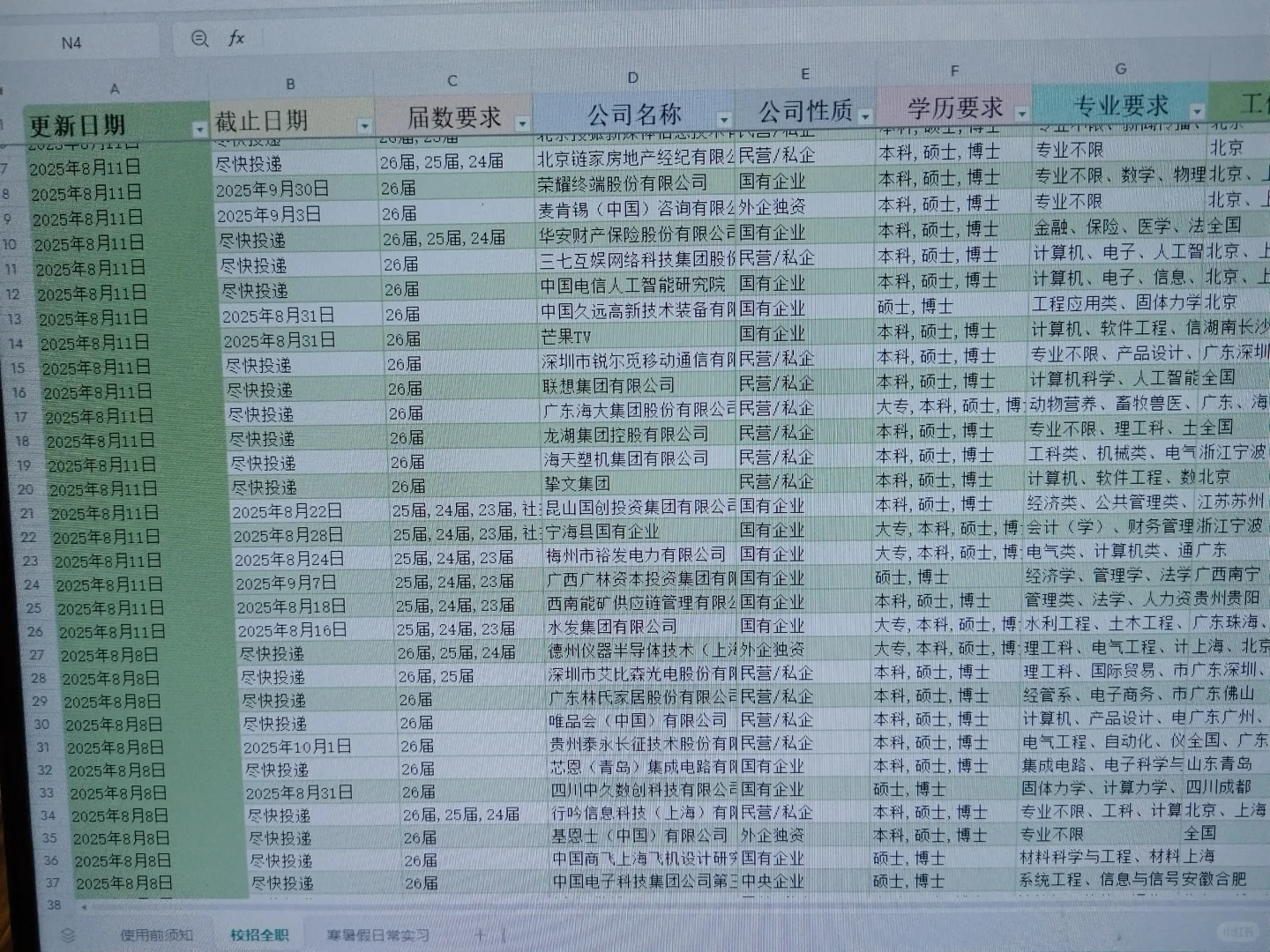Select column F by its header letter
1270x952 pixels.
click(x=953, y=71)
